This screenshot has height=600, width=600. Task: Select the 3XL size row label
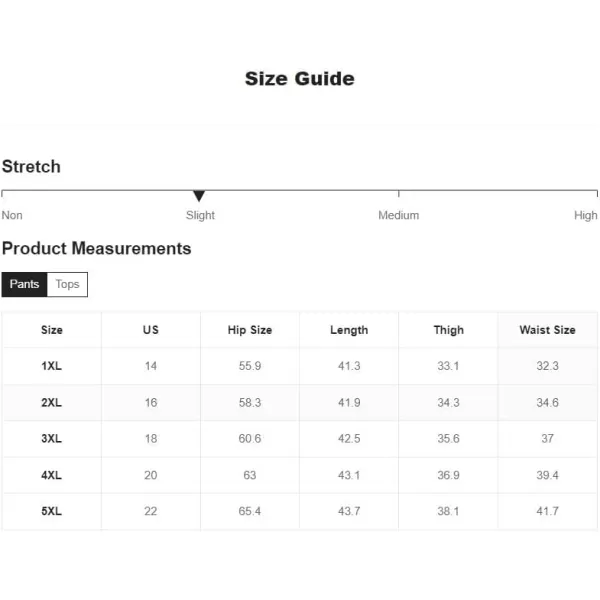[51, 439]
